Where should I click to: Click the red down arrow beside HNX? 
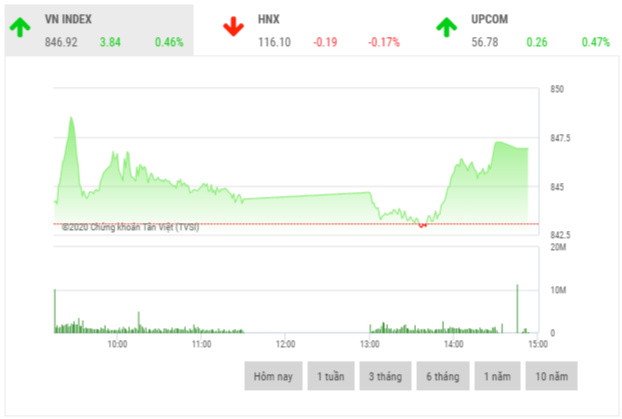[233, 28]
